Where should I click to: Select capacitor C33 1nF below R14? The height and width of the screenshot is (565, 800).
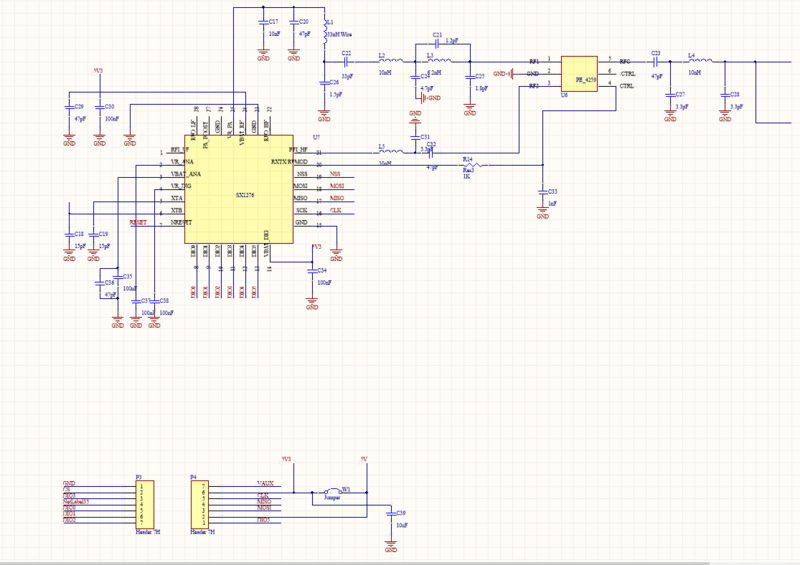pyautogui.click(x=542, y=191)
